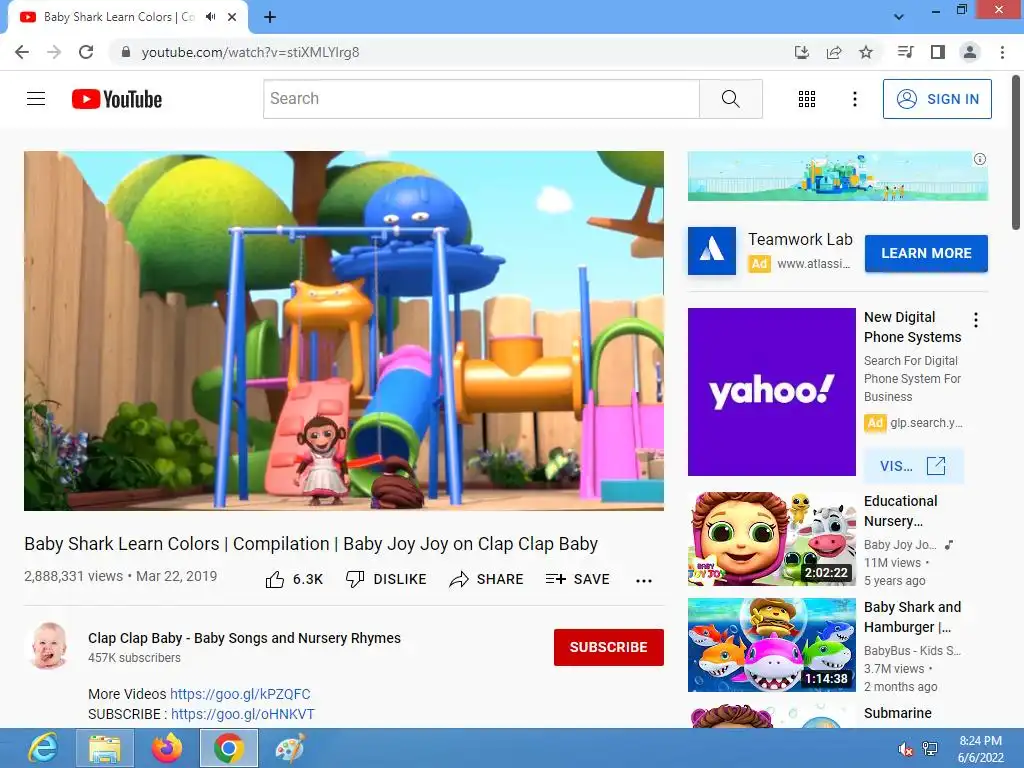The width and height of the screenshot is (1024, 768).
Task: Open Paint from taskbar
Action: pyautogui.click(x=290, y=748)
